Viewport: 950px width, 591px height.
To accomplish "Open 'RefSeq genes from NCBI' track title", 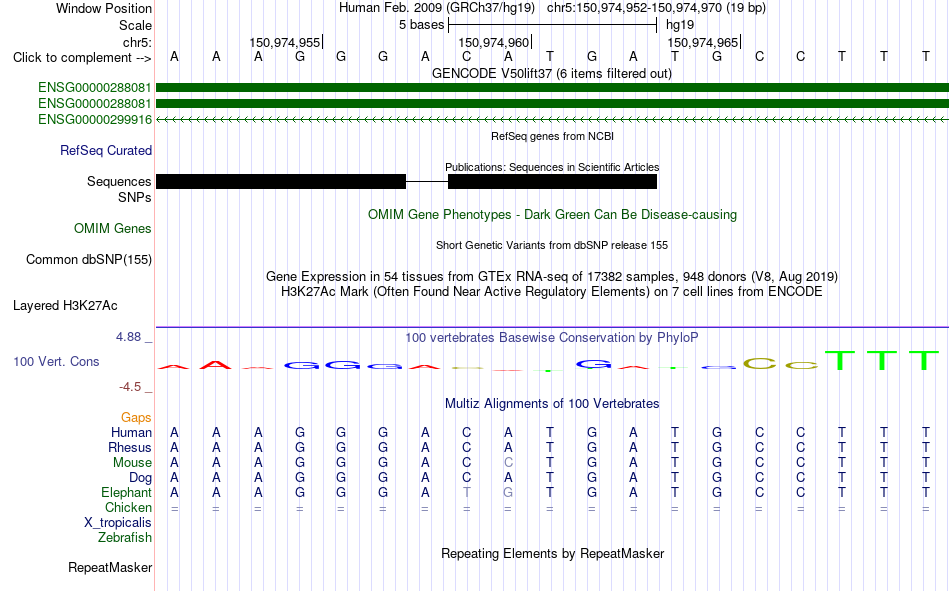I will pyautogui.click(x=552, y=136).
